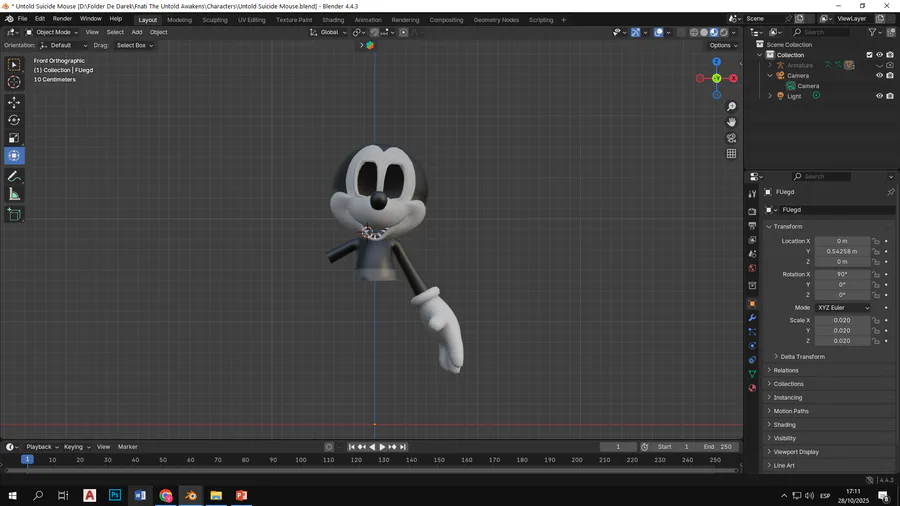Screen dimensions: 900x506
Task: Open the XYZ Euler rotation mode dropdown
Action: (843, 308)
